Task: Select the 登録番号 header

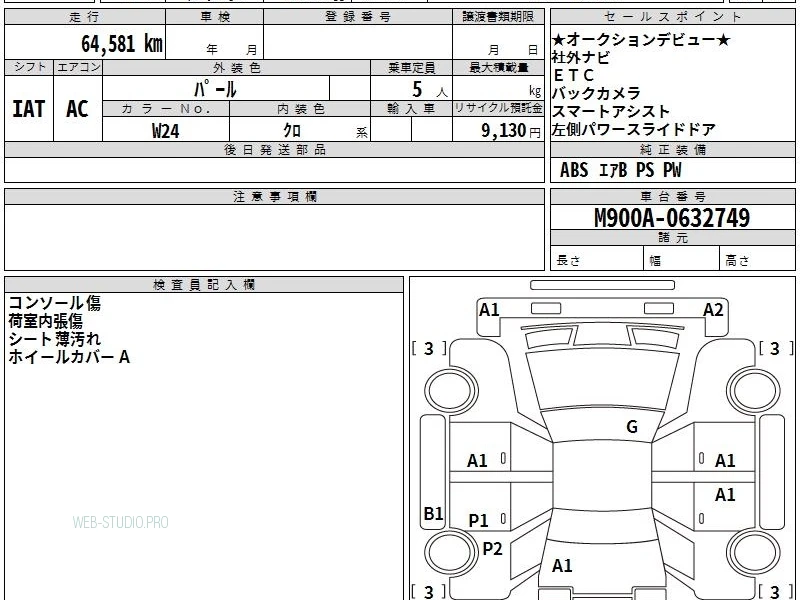Action: [358, 17]
